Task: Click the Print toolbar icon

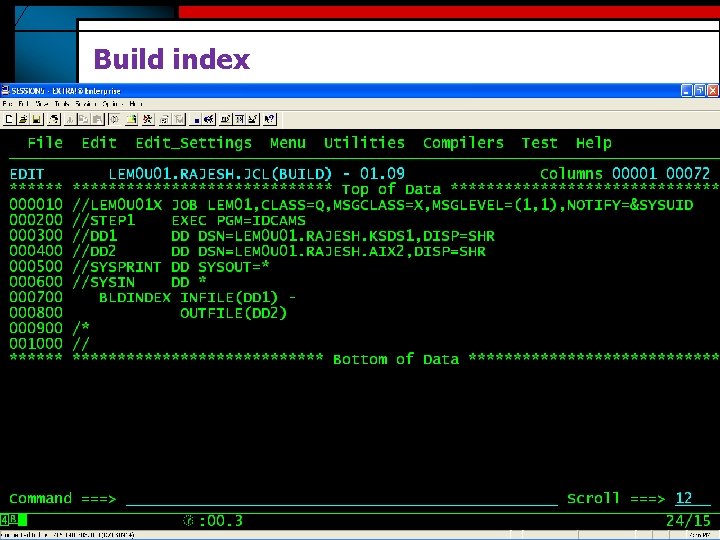Action: (54, 119)
